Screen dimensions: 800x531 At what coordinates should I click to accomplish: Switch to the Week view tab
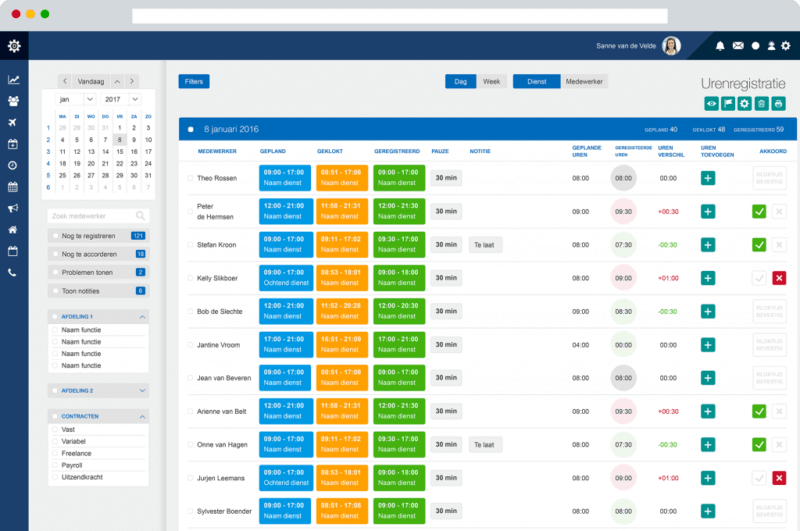491,82
